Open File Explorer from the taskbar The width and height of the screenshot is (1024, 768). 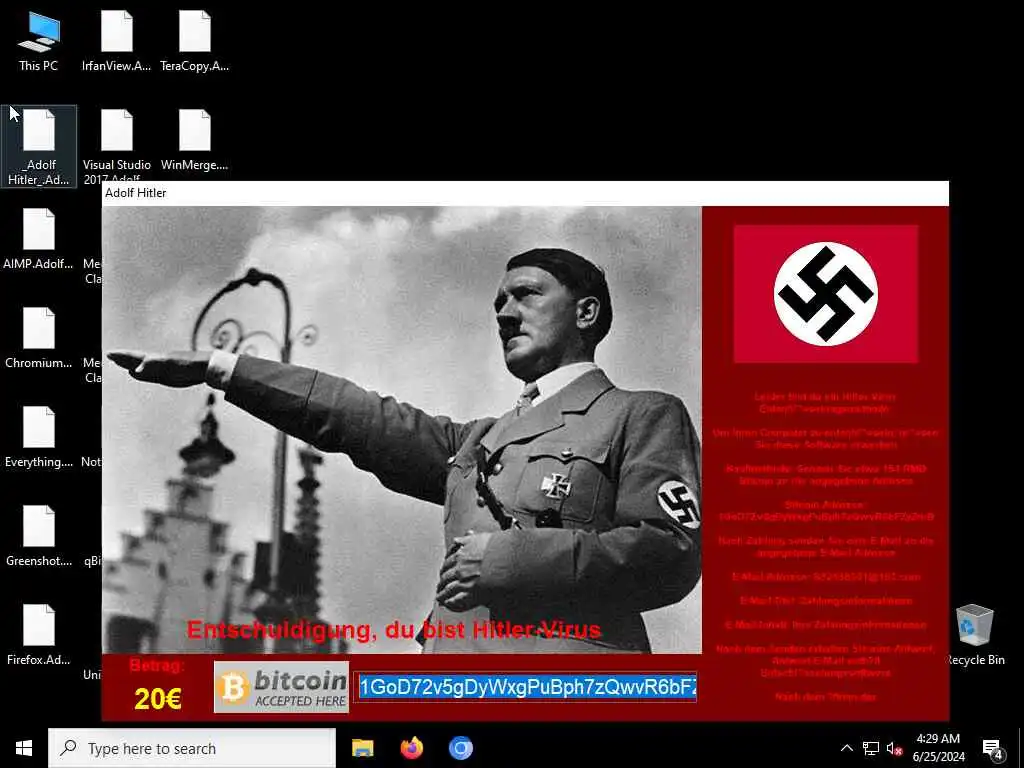tap(362, 748)
